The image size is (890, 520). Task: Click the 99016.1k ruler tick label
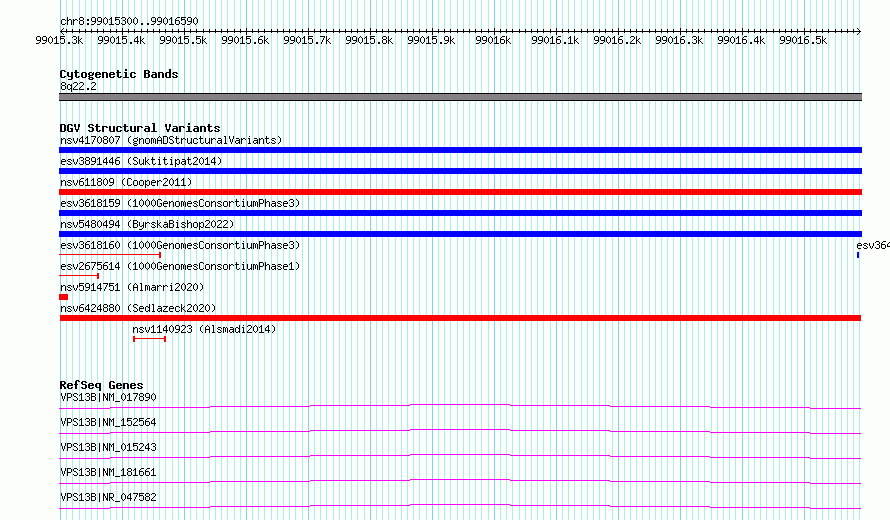click(x=555, y=40)
